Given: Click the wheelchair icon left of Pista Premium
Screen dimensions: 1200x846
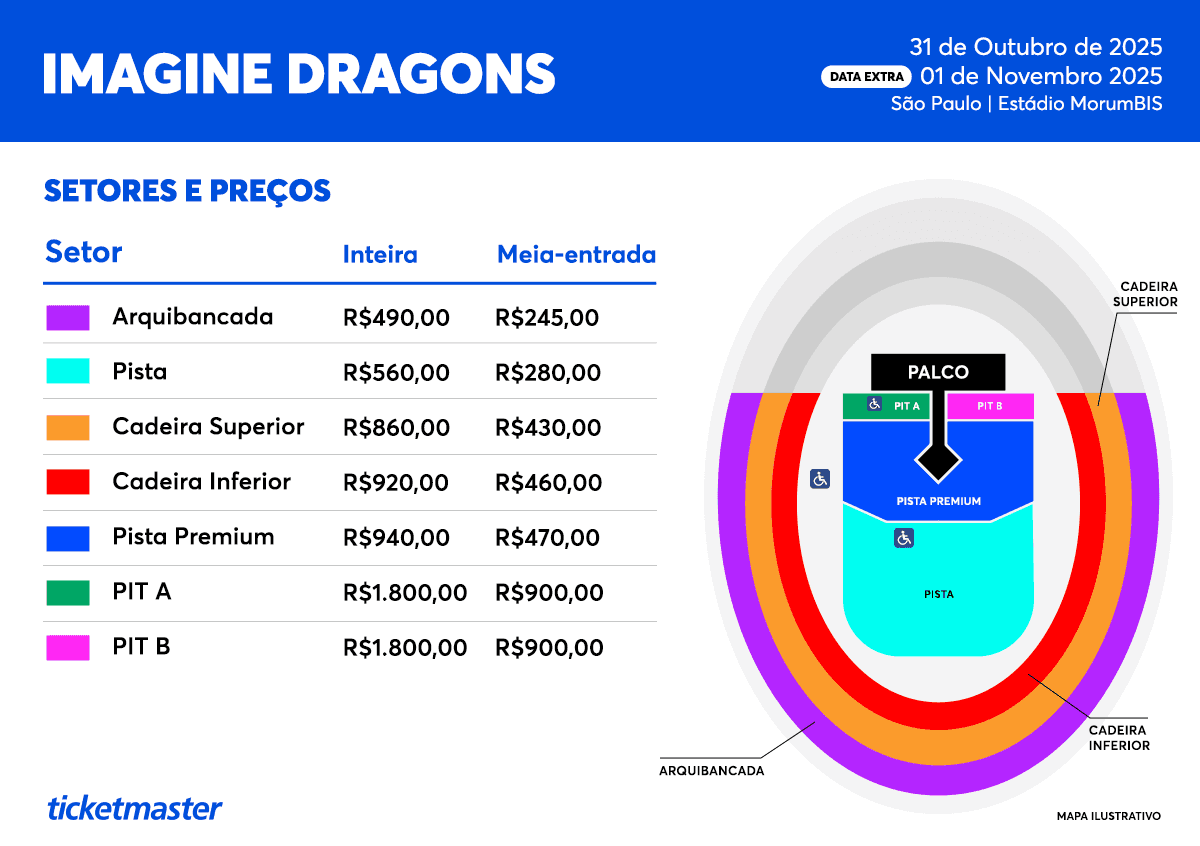Looking at the screenshot, I should click(x=820, y=479).
